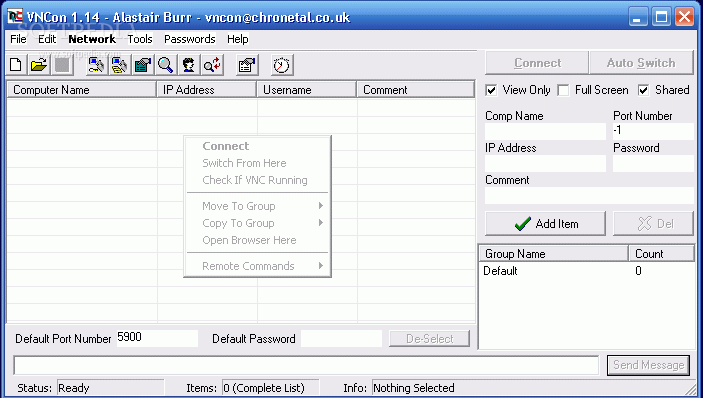Click the Open folder toolbar icon

coord(39,65)
